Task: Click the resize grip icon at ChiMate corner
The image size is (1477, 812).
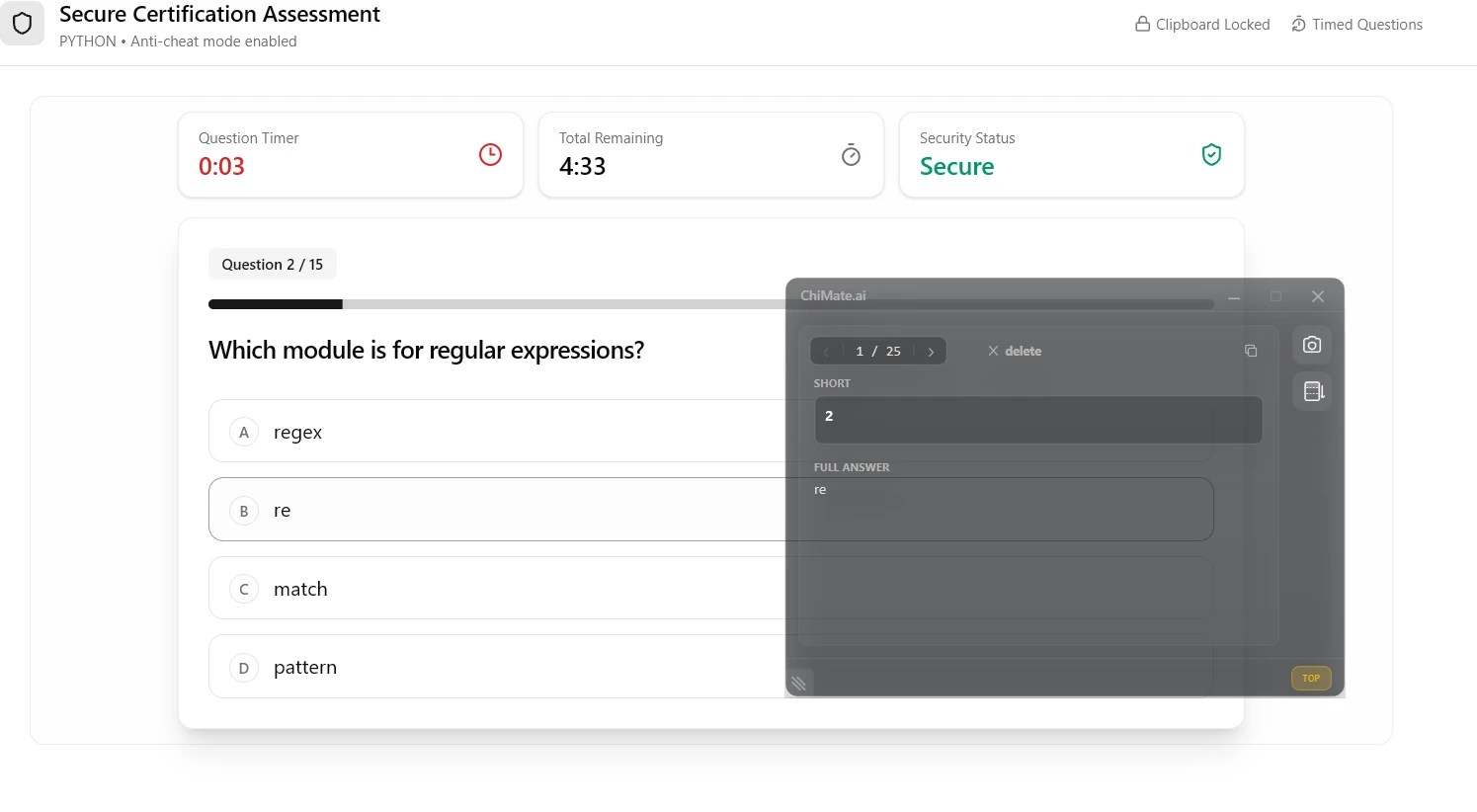Action: [x=798, y=683]
